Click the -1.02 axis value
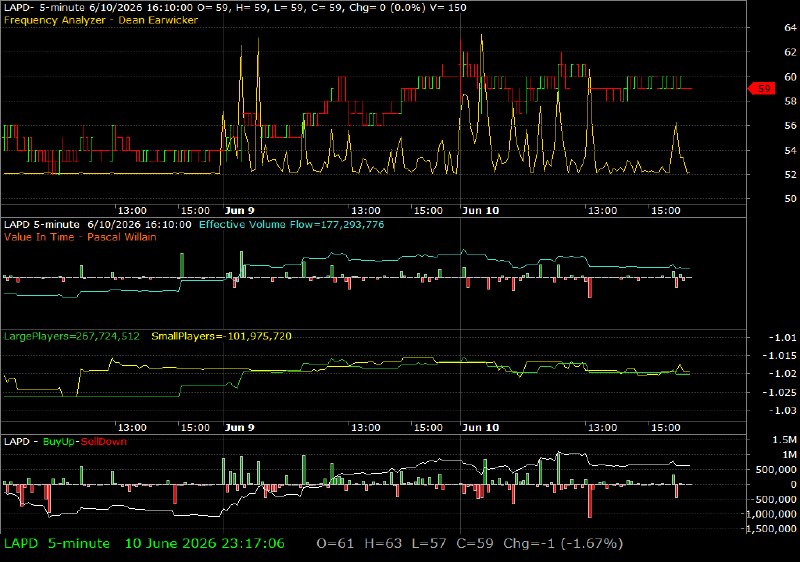Viewport: 800px width, 562px height. tap(782, 373)
